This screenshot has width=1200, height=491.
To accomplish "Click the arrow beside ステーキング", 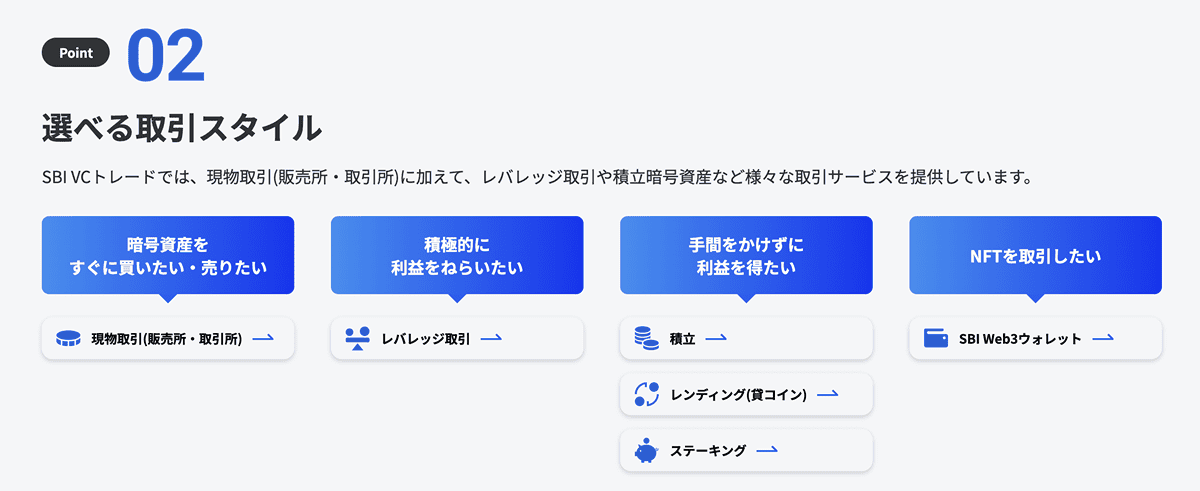I will click(x=767, y=450).
